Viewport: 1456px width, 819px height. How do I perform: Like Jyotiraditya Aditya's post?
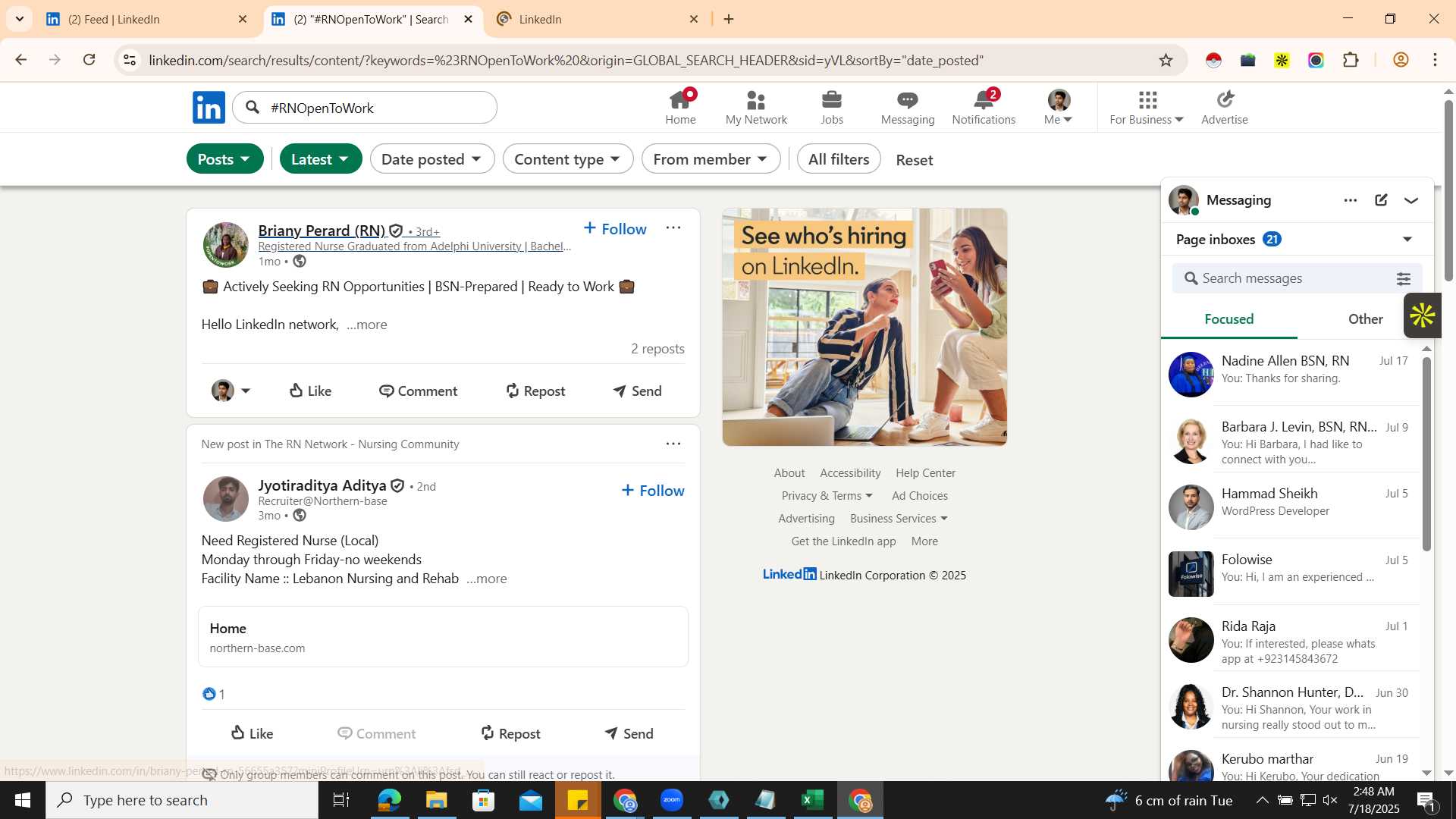pos(252,733)
